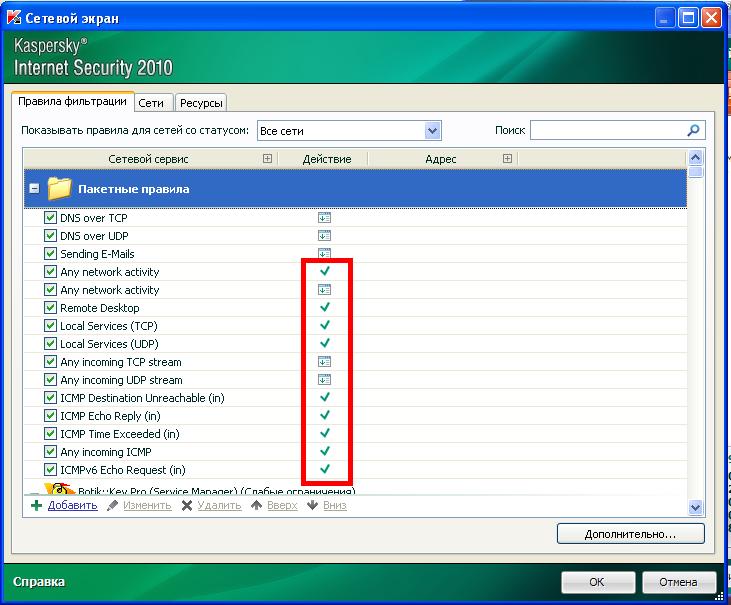The width and height of the screenshot is (731, 605).
Task: Click the Вниз link
Action: coord(335,505)
